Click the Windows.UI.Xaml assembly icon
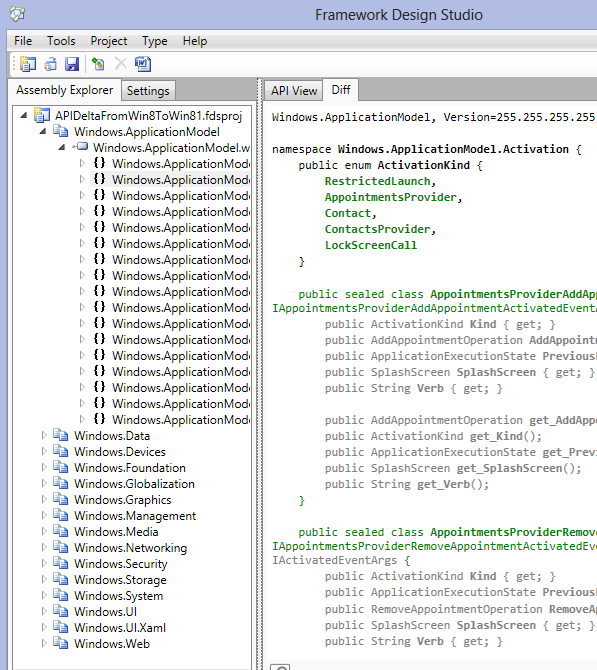 pyautogui.click(x=61, y=627)
